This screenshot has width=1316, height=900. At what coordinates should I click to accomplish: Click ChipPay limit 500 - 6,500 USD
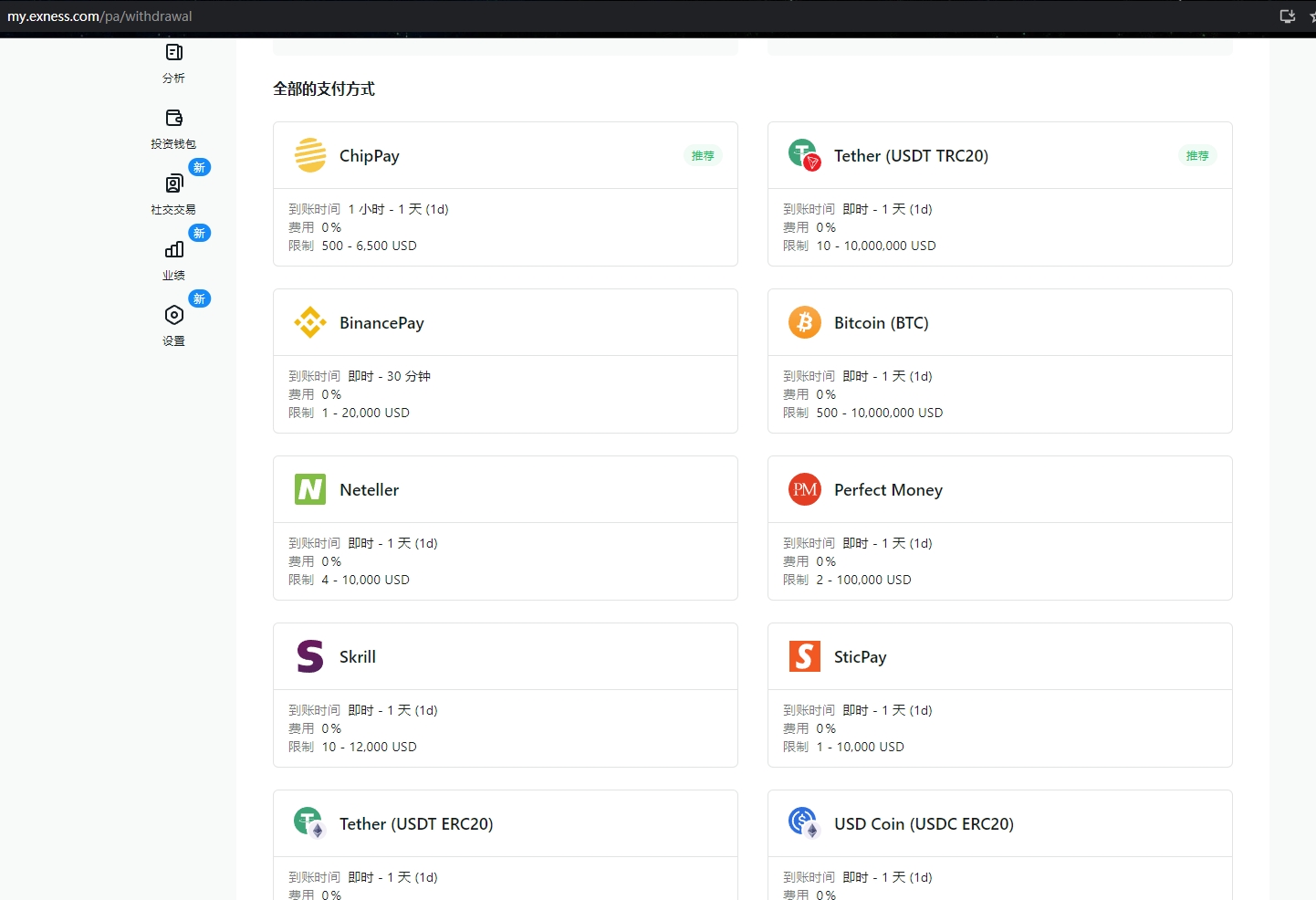coord(369,246)
